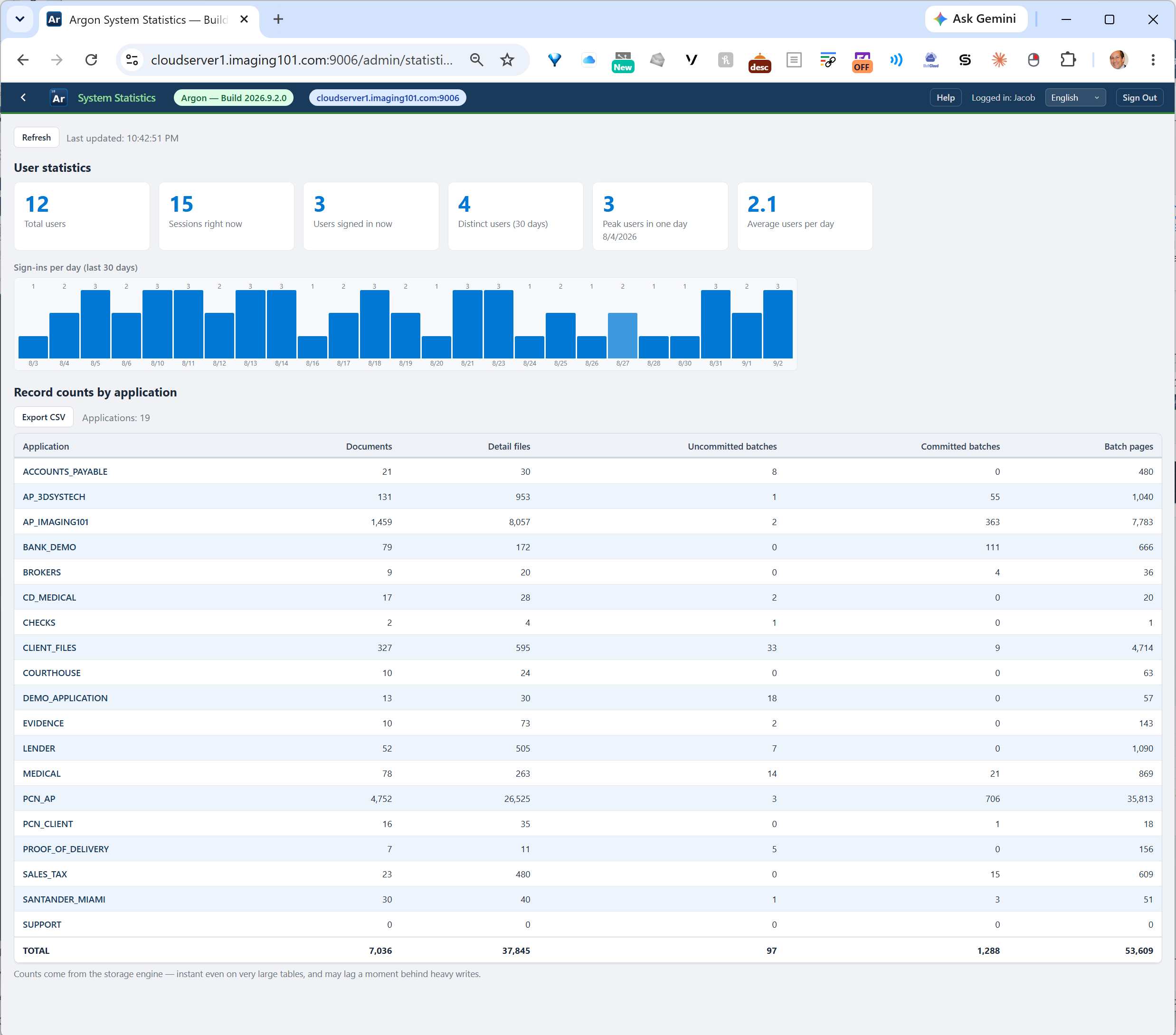The height and width of the screenshot is (1035, 1176).
Task: Open the black S extension icon
Action: 965,60
